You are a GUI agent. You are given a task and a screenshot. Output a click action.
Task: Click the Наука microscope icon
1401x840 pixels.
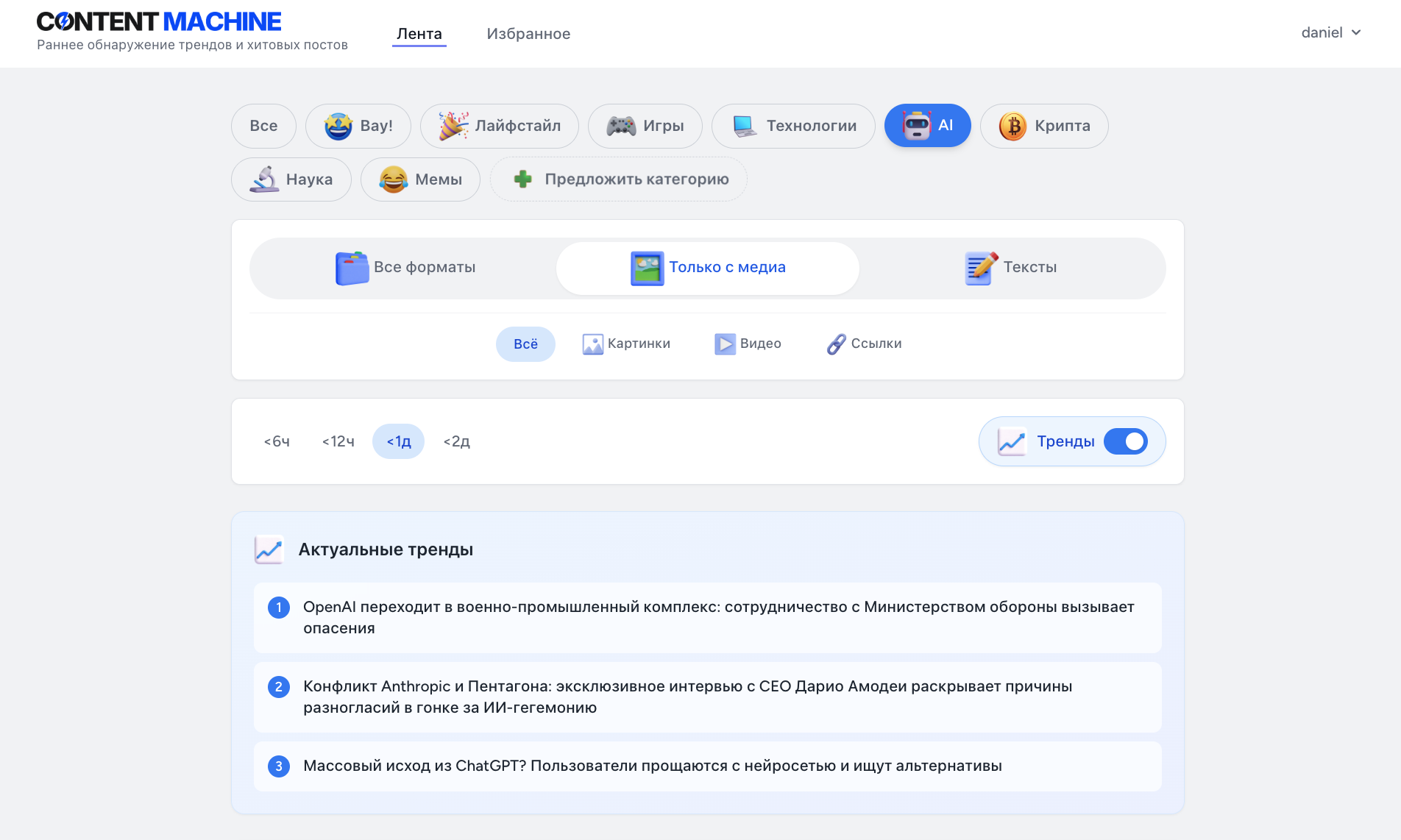point(265,178)
